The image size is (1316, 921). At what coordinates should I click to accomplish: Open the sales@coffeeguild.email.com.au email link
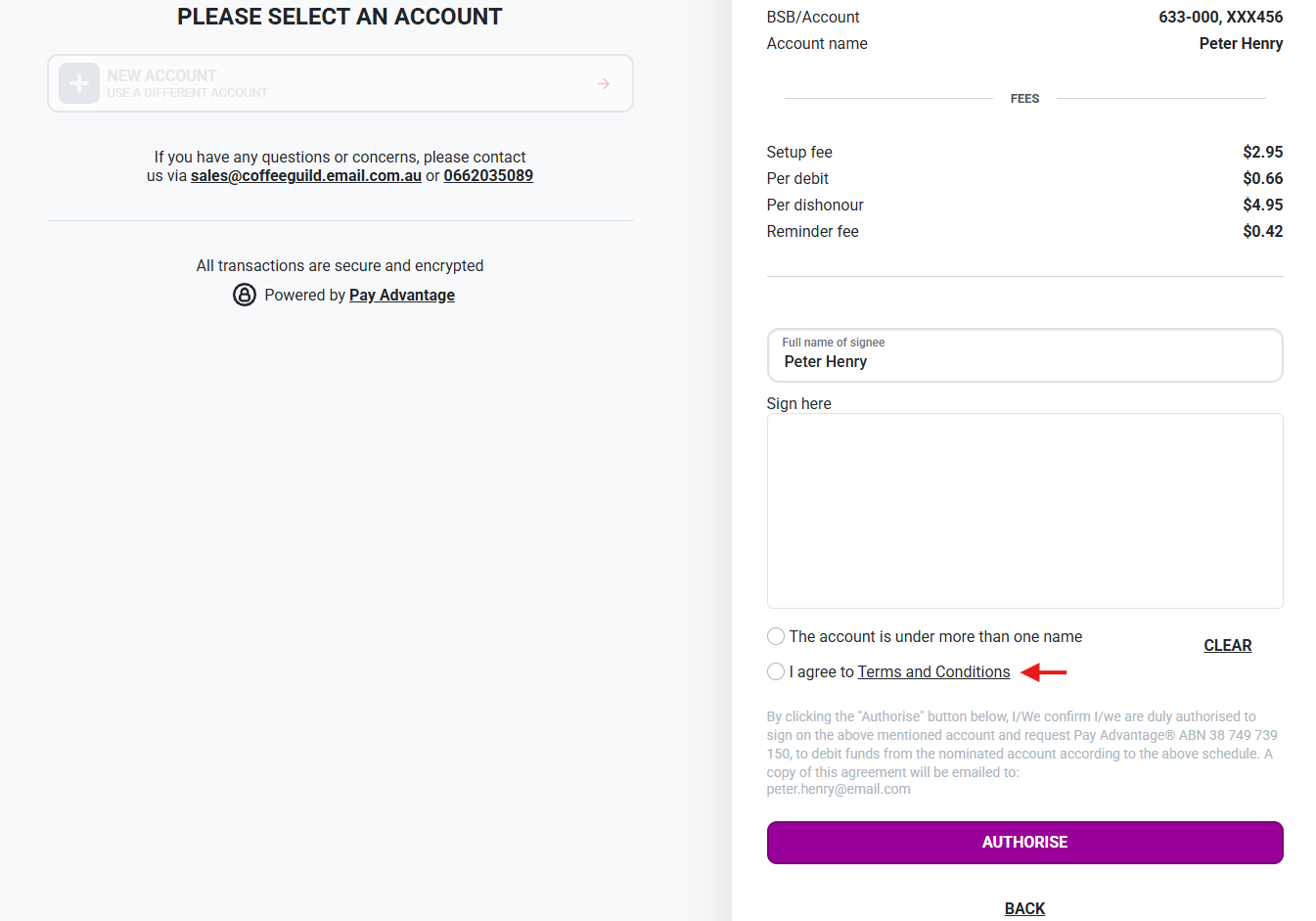(x=305, y=176)
